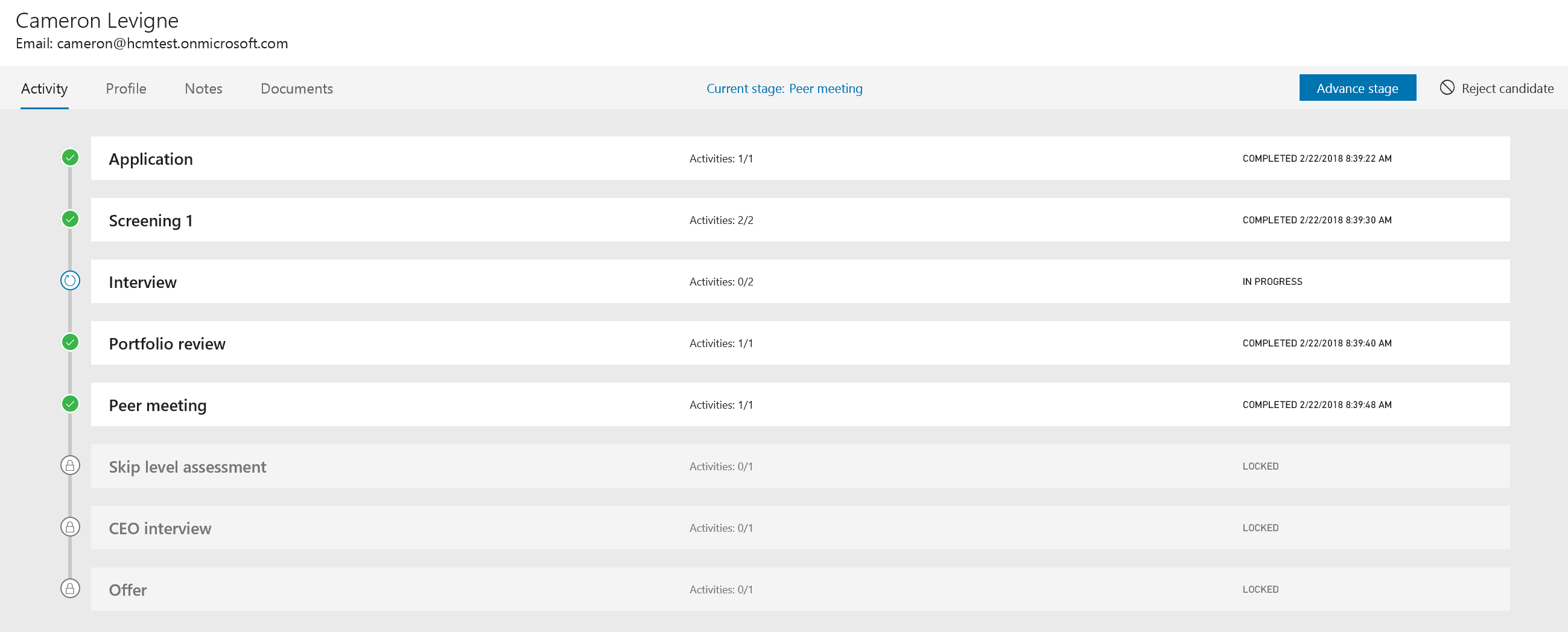Click the lock icon for Skip level assessment
1568x632 pixels.
[x=70, y=466]
